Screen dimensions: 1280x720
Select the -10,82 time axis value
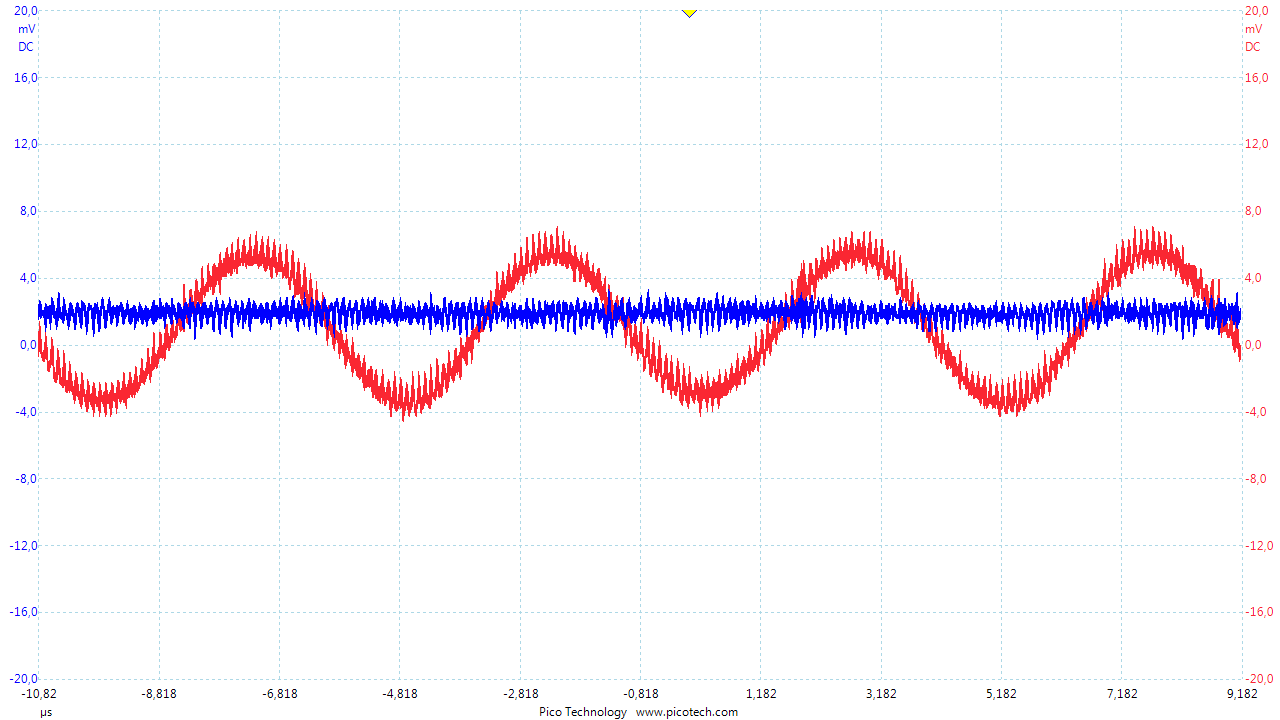click(x=39, y=693)
